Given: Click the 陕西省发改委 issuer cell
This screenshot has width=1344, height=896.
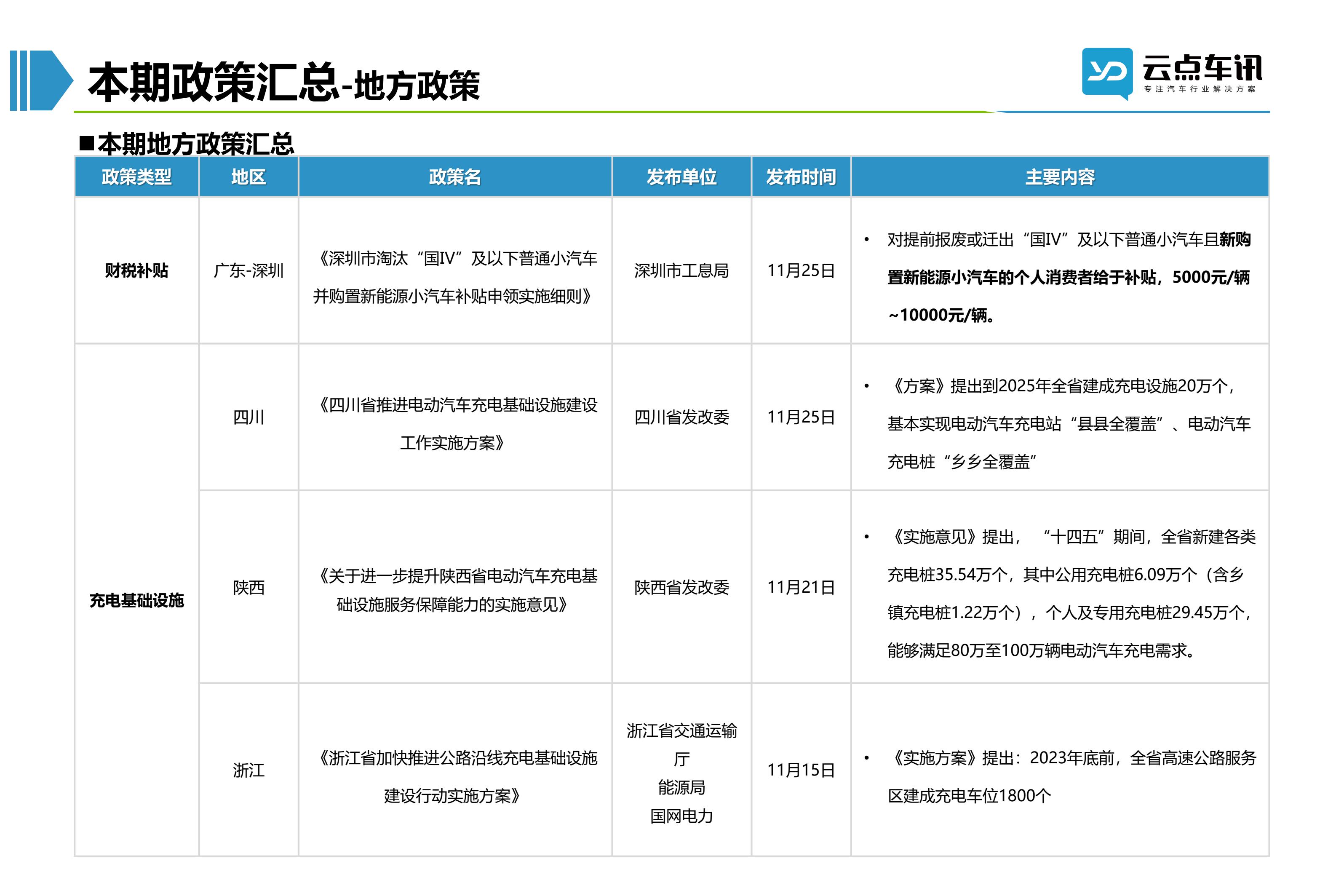Looking at the screenshot, I should [x=681, y=587].
